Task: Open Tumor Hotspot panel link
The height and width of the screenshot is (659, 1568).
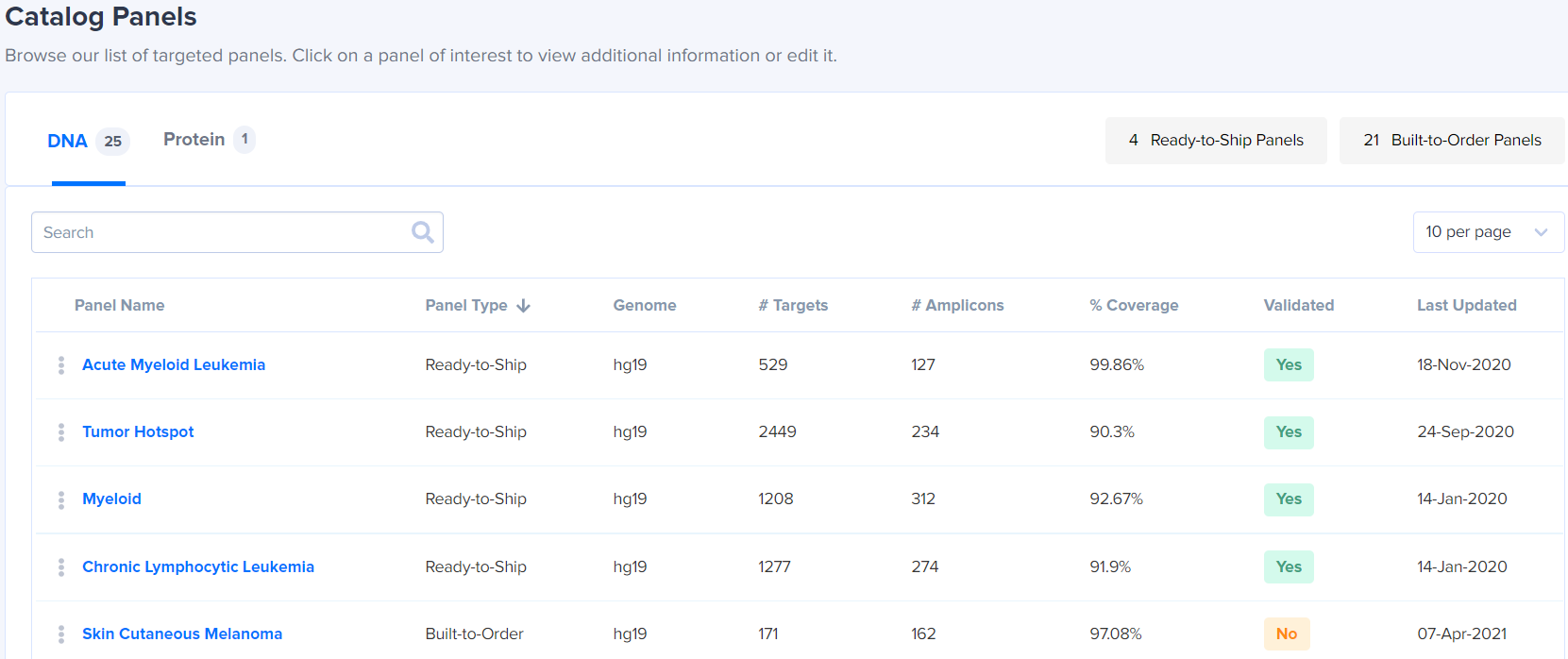Action: [138, 432]
